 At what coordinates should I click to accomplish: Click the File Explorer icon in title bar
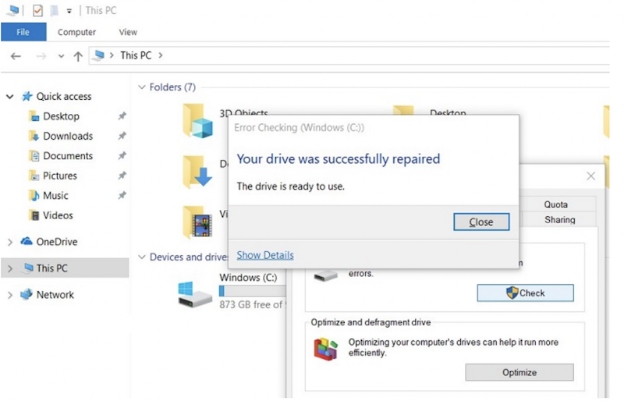pyautogui.click(x=13, y=10)
